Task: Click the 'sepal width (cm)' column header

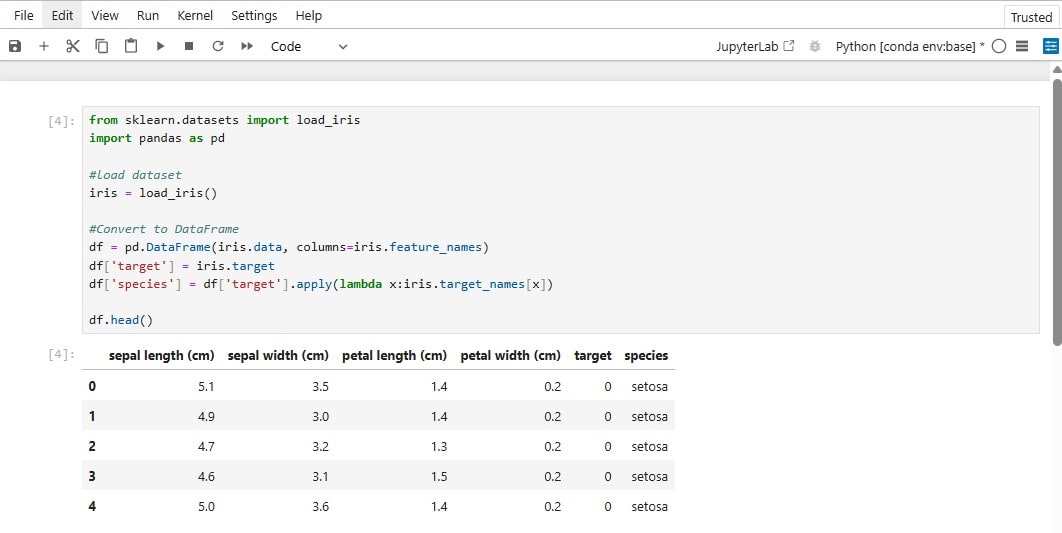Action: [x=278, y=356]
